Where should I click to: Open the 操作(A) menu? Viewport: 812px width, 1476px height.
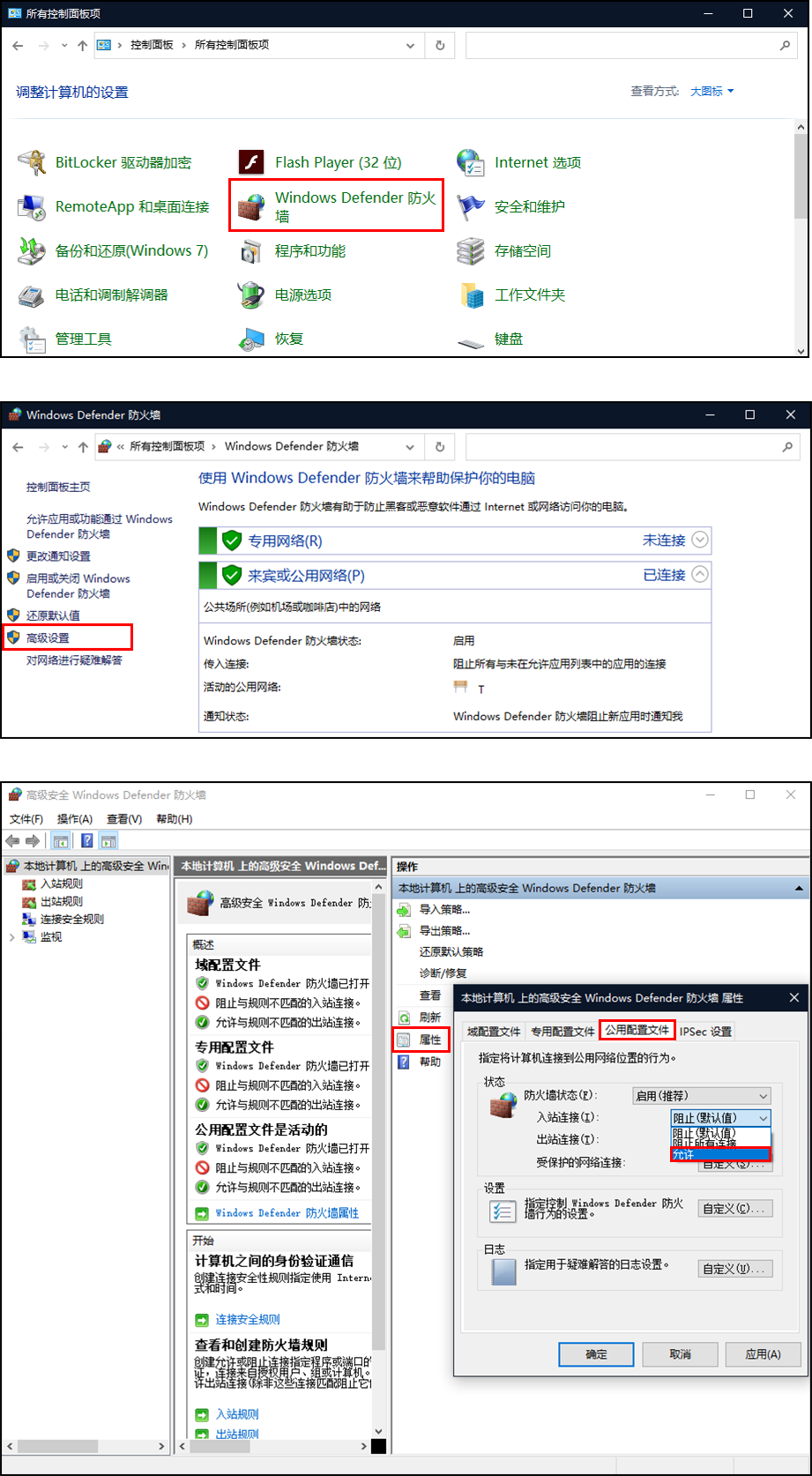click(75, 819)
